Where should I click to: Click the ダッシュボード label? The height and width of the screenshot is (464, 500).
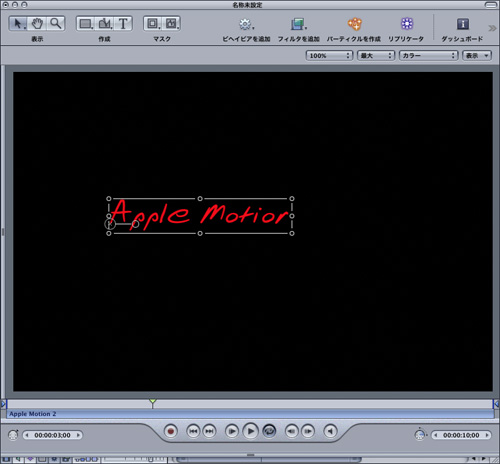462,39
